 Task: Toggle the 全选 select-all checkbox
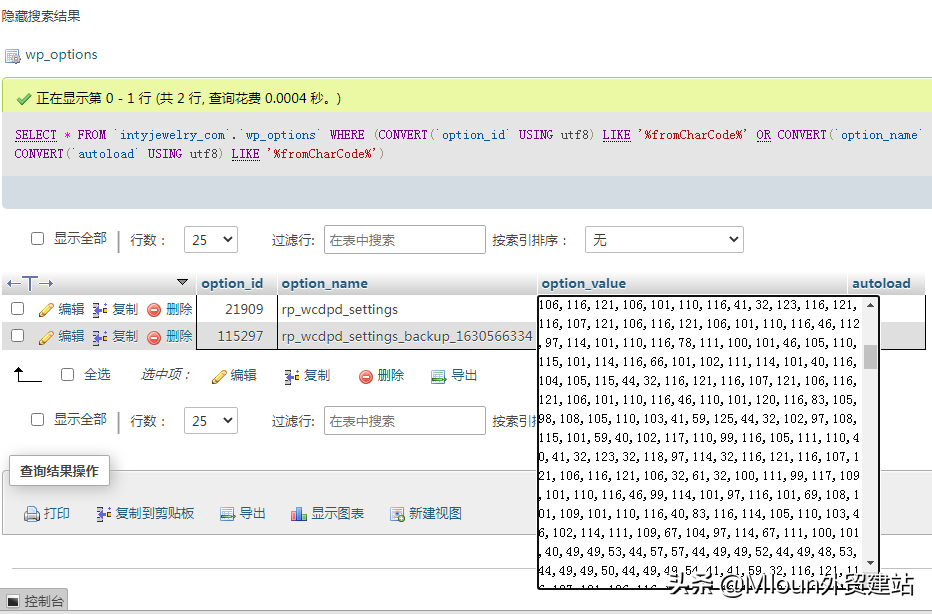tap(68, 374)
